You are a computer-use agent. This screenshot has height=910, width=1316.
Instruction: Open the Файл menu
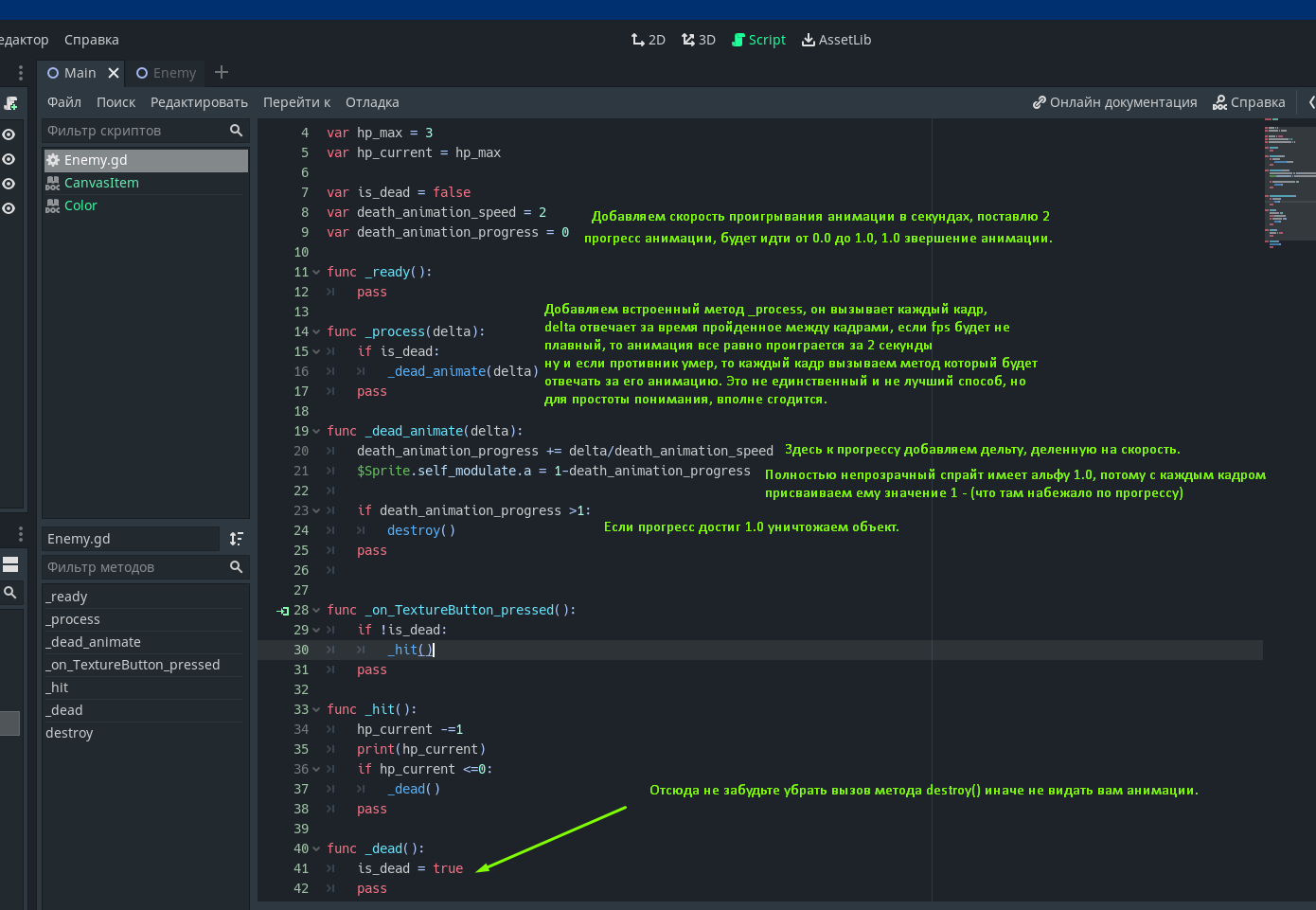pos(63,102)
